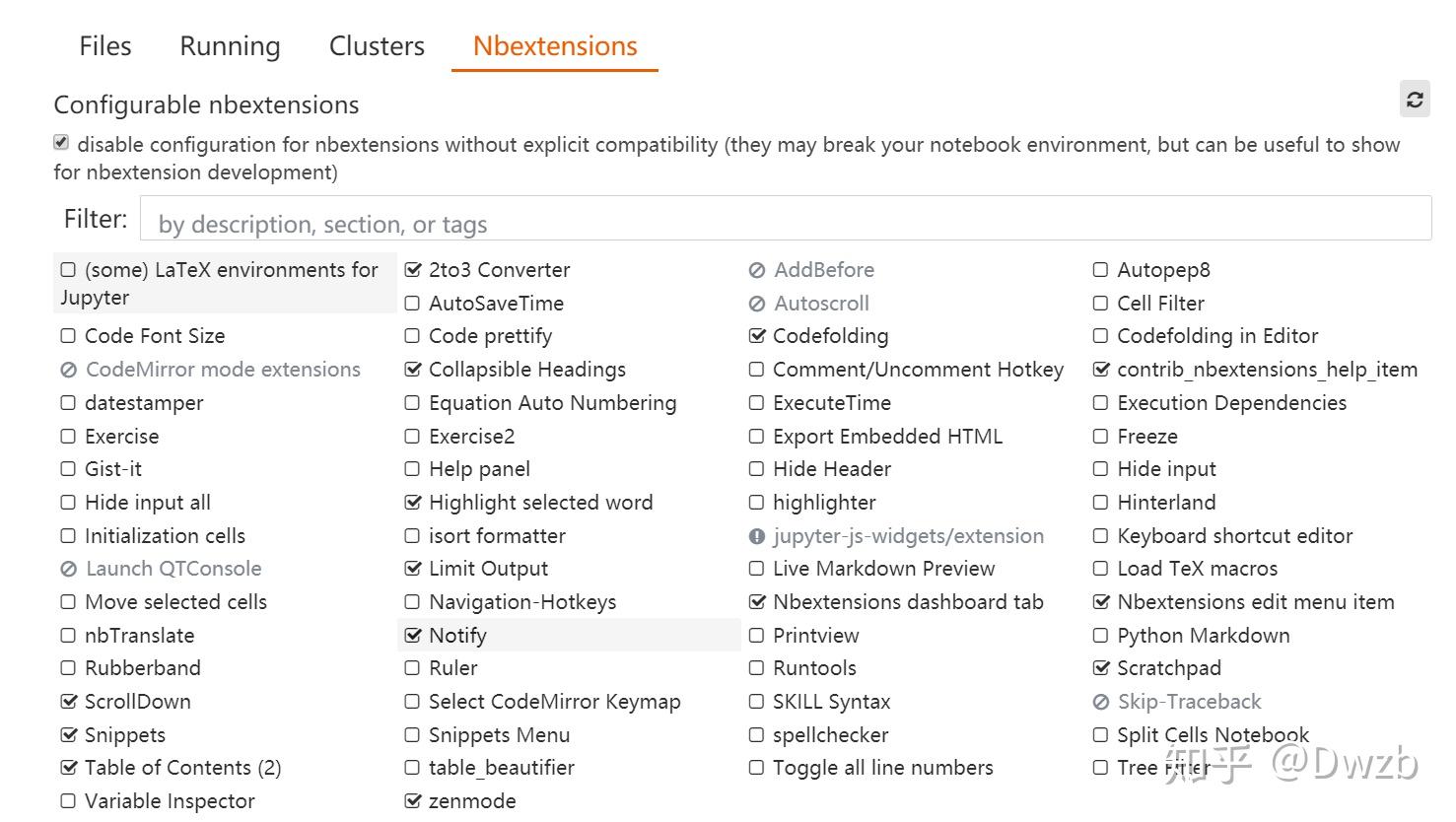Toggle the disable configuration compatibility checkbox
Screen dimensions: 1456x822
61,143
